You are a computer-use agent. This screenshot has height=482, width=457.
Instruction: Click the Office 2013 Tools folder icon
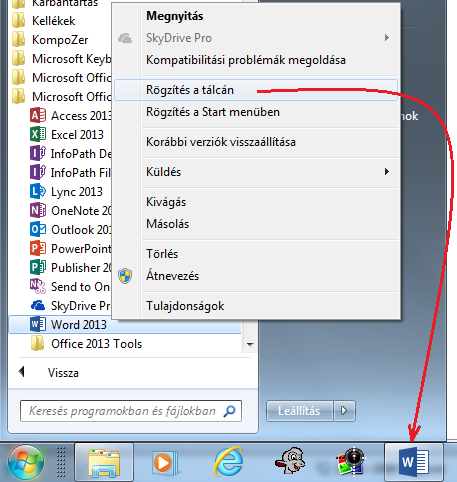tap(37, 343)
